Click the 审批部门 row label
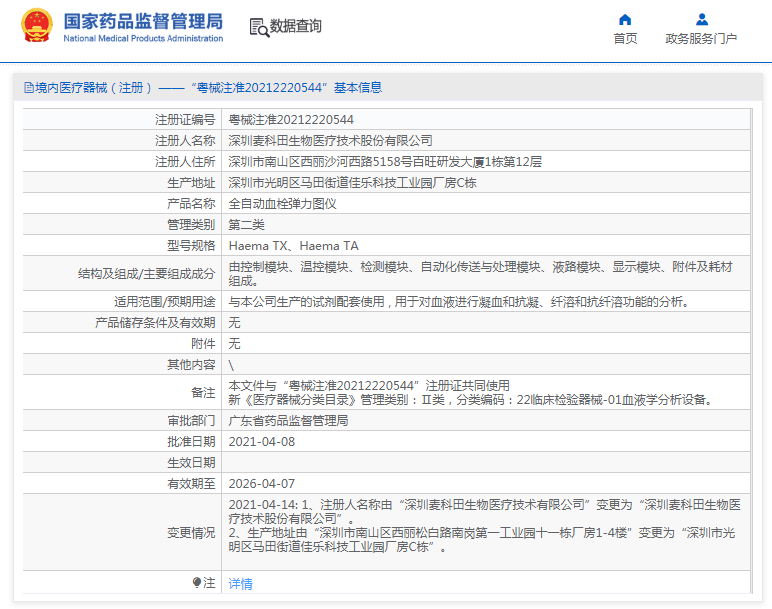 pos(191,420)
